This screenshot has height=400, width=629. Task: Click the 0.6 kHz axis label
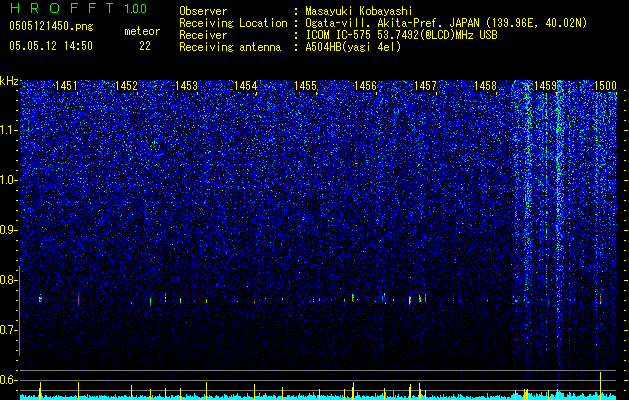(9, 380)
